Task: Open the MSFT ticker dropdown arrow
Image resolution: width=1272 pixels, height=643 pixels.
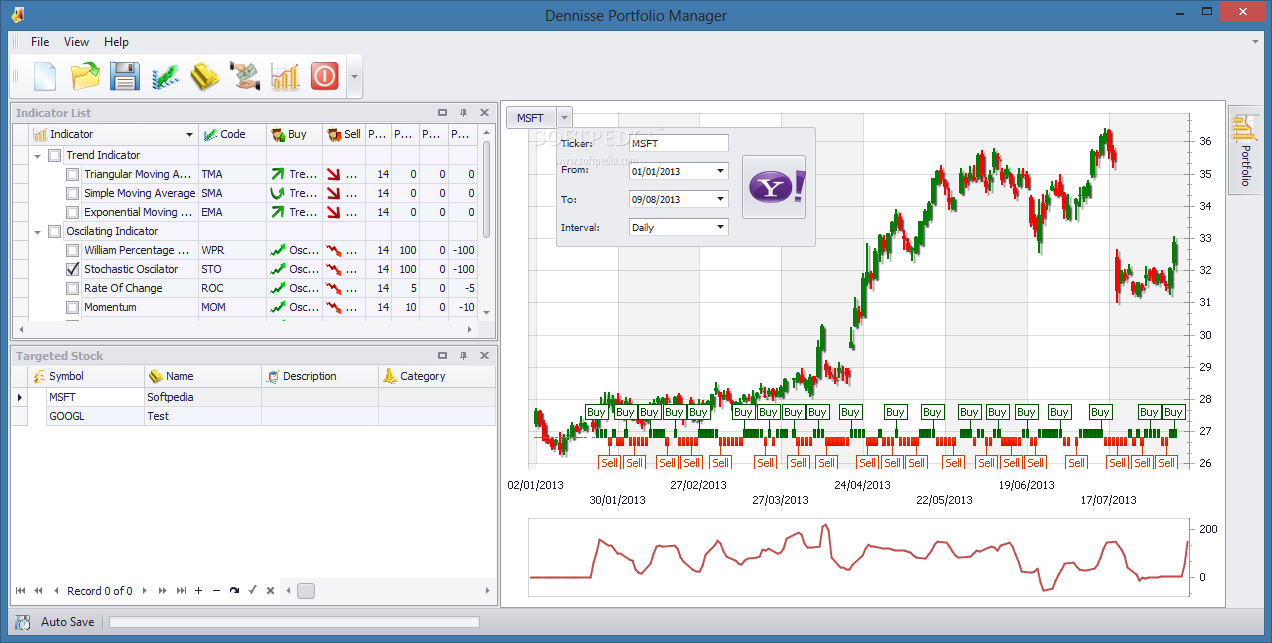Action: 565,118
